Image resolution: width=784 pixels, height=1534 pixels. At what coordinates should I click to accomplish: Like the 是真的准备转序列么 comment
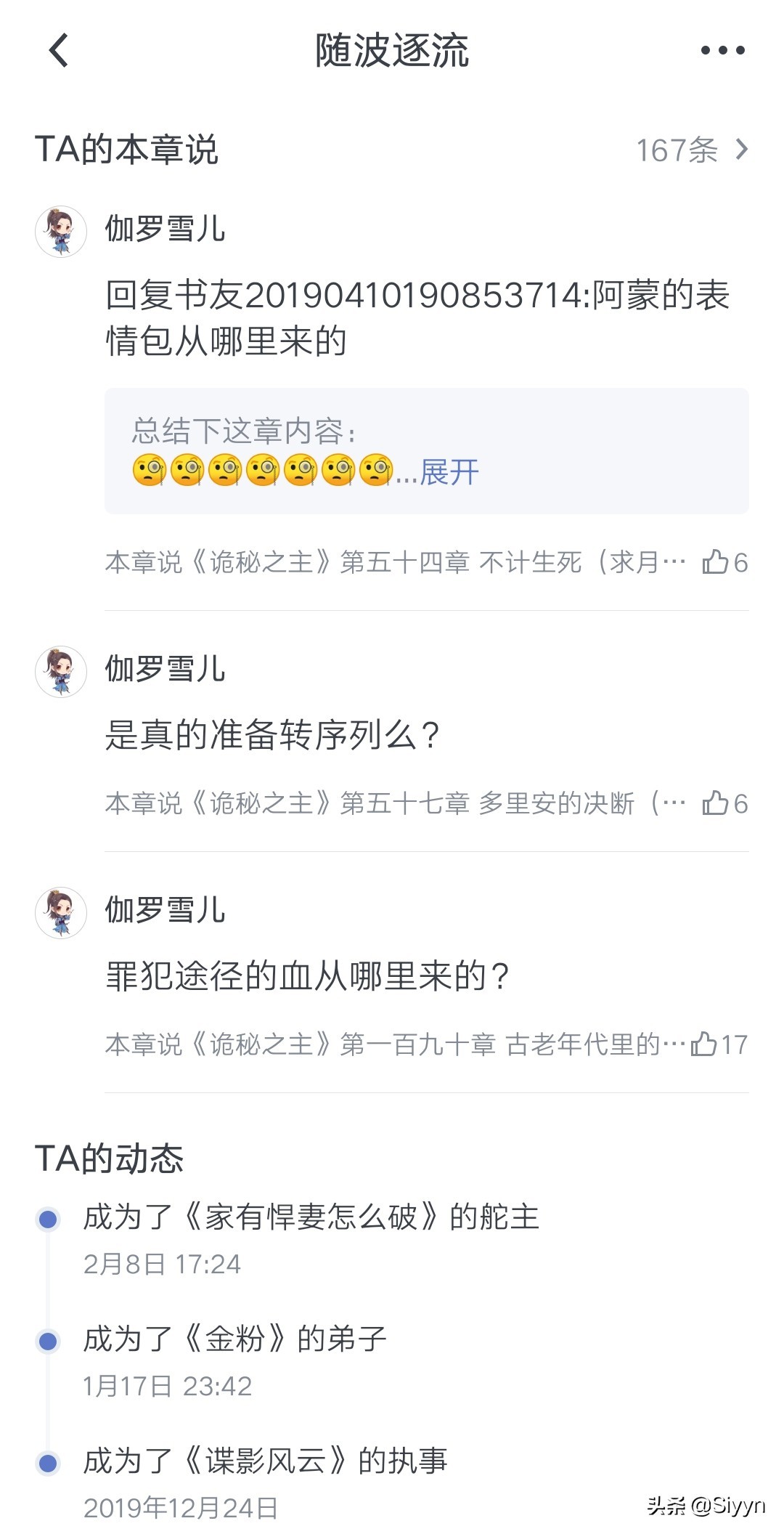click(724, 803)
